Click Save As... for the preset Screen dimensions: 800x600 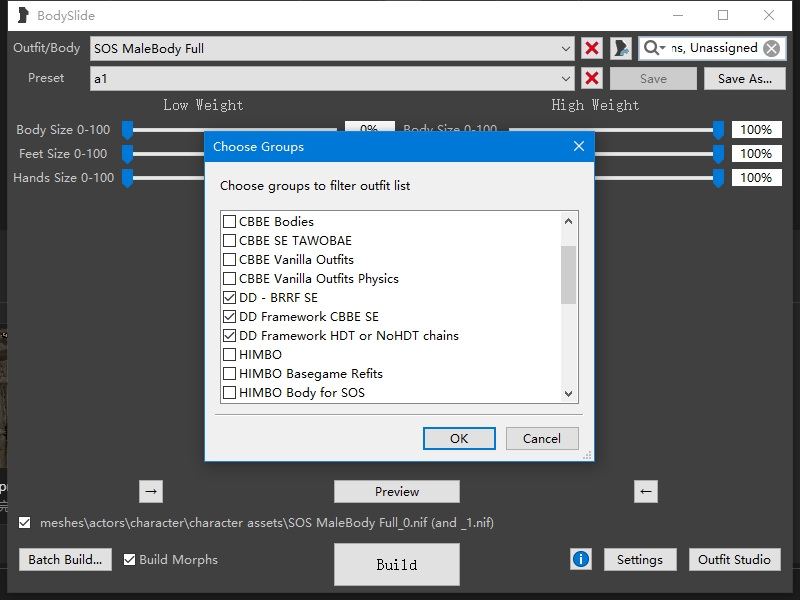pos(745,79)
